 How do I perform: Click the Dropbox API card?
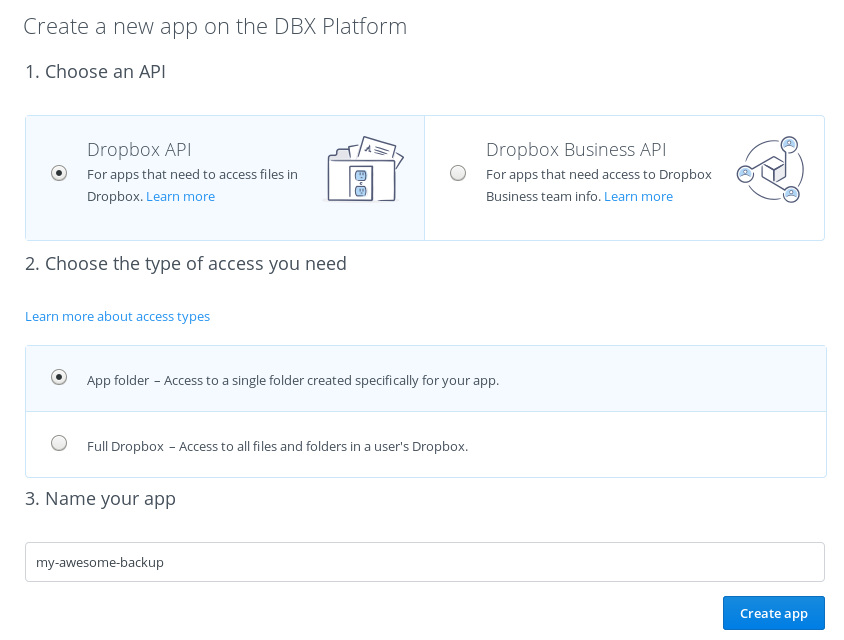tap(225, 177)
